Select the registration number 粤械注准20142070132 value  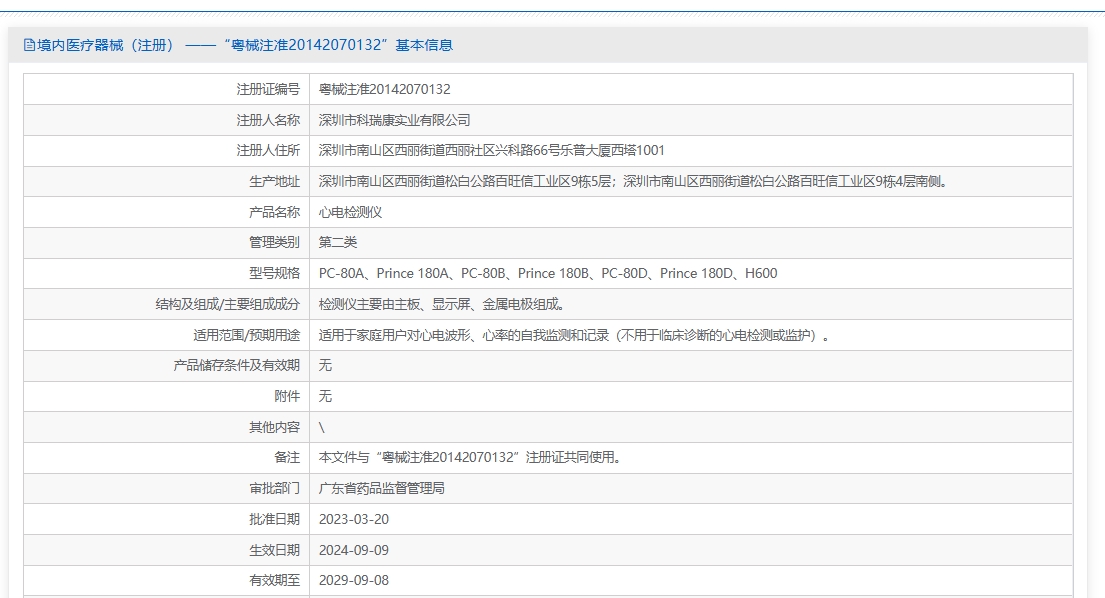point(384,89)
